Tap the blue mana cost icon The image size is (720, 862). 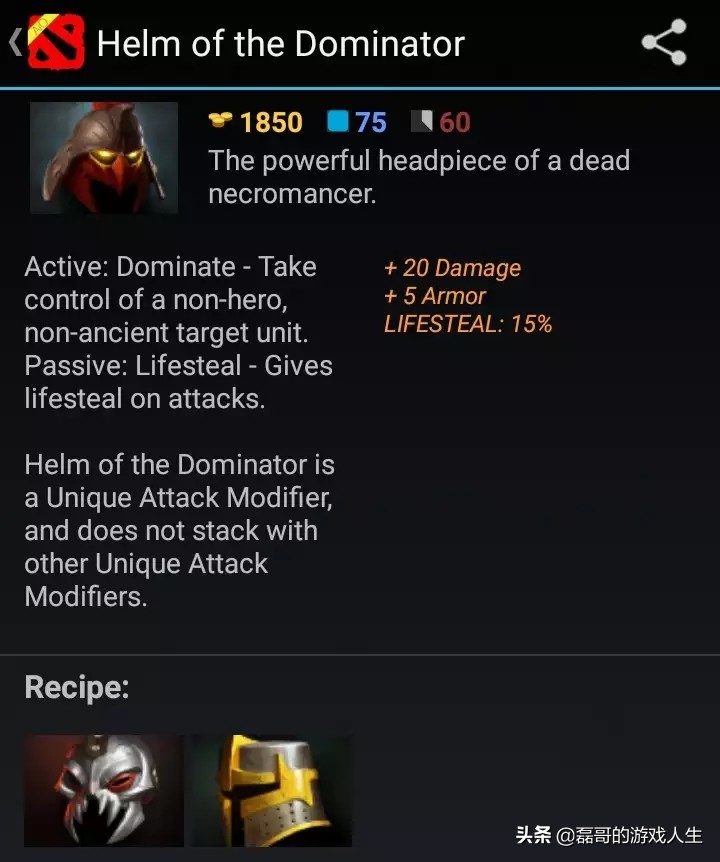(x=338, y=121)
